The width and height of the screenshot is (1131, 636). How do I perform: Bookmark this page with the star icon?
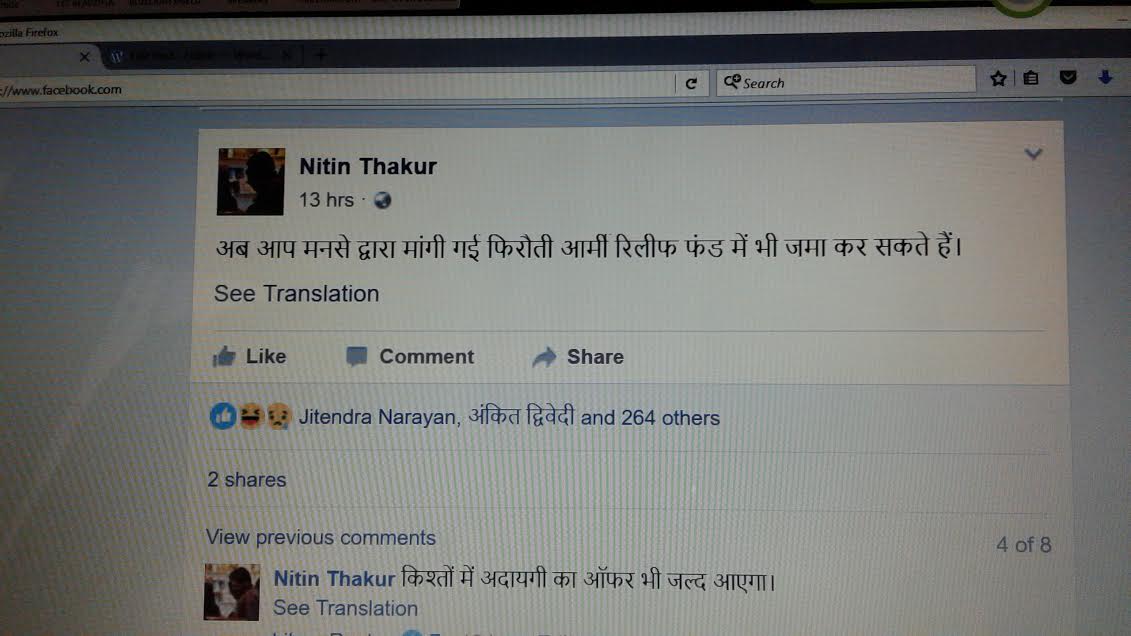(x=998, y=79)
